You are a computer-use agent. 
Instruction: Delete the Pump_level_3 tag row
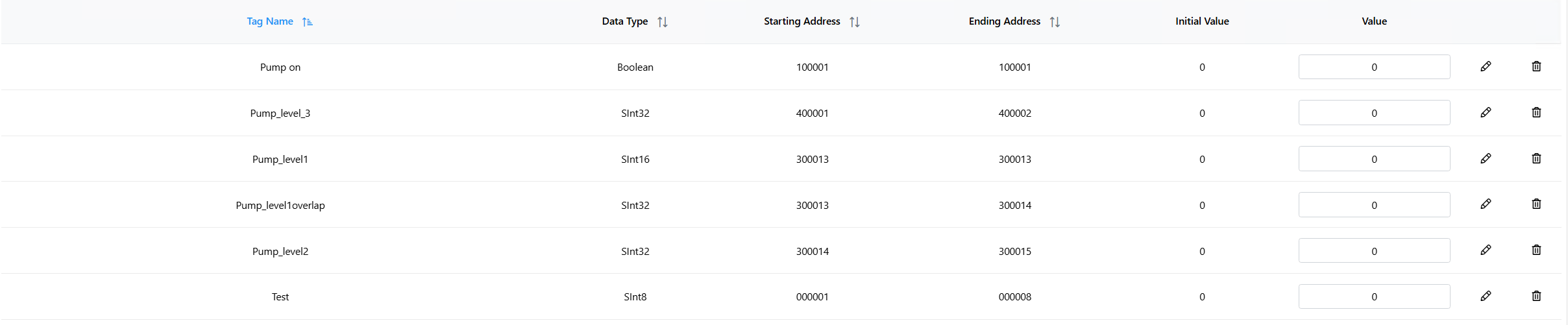coord(1536,112)
